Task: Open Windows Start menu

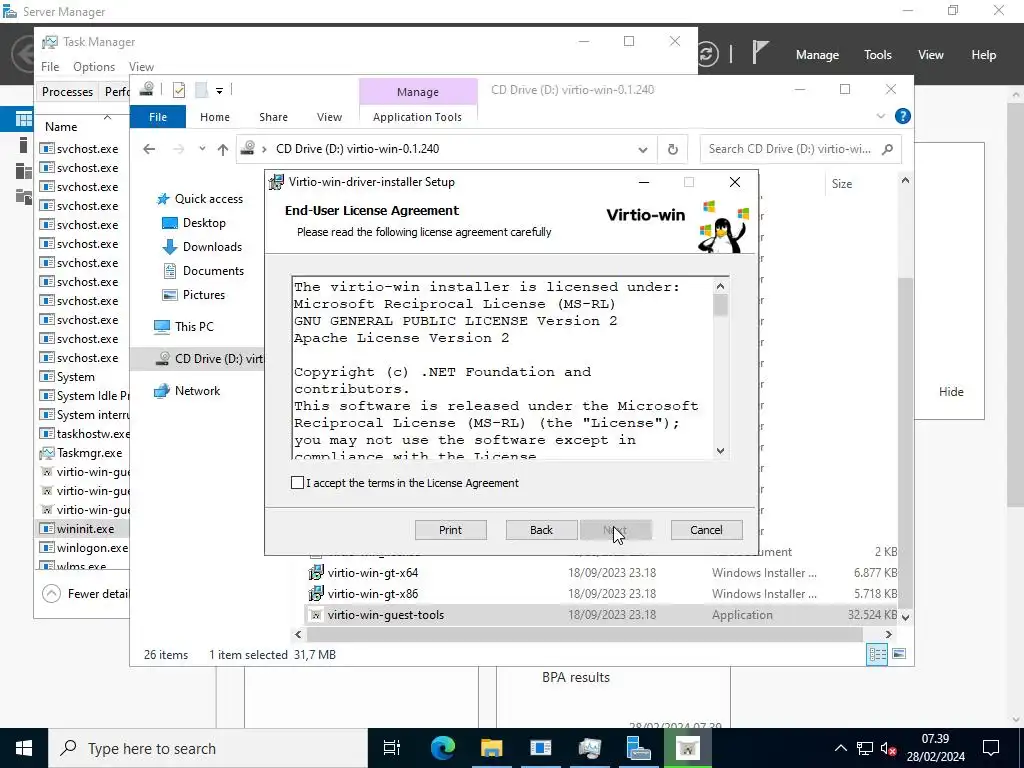Action: click(24, 748)
